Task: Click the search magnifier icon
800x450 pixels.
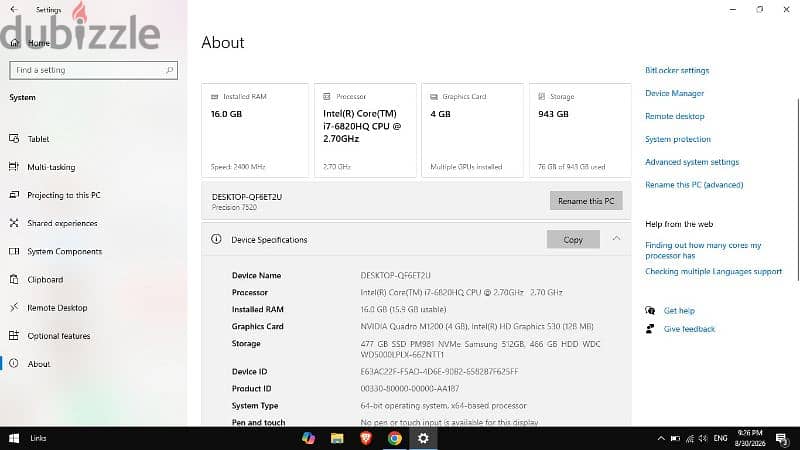Action: [x=169, y=70]
